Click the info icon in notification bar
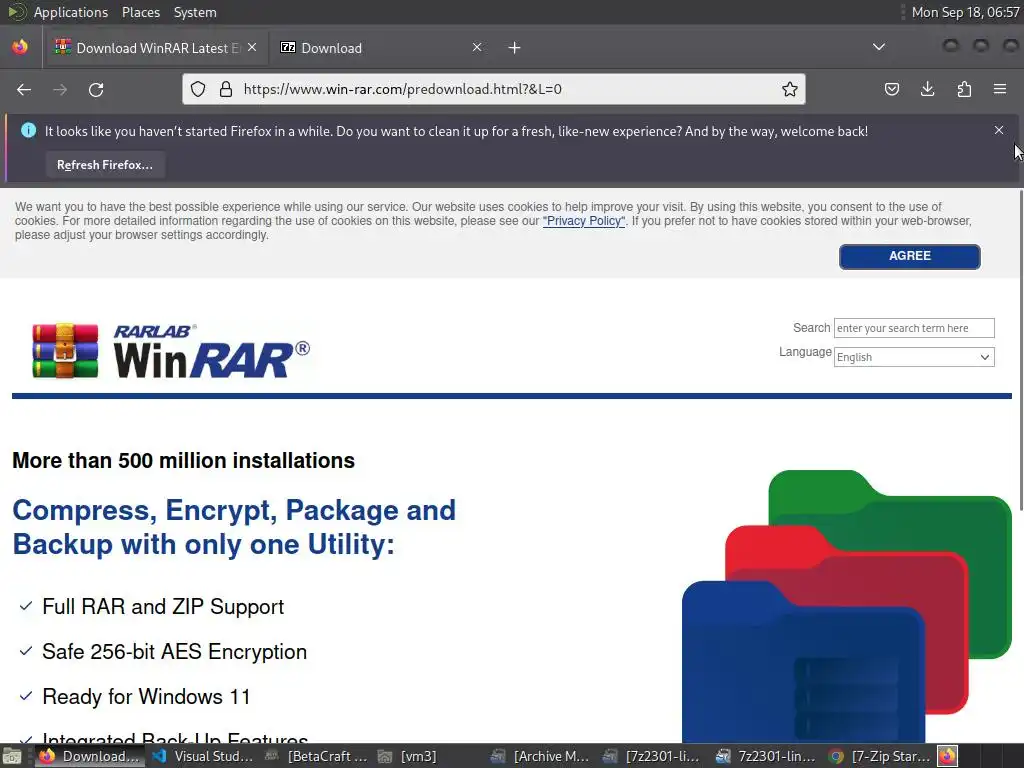 pos(28,131)
